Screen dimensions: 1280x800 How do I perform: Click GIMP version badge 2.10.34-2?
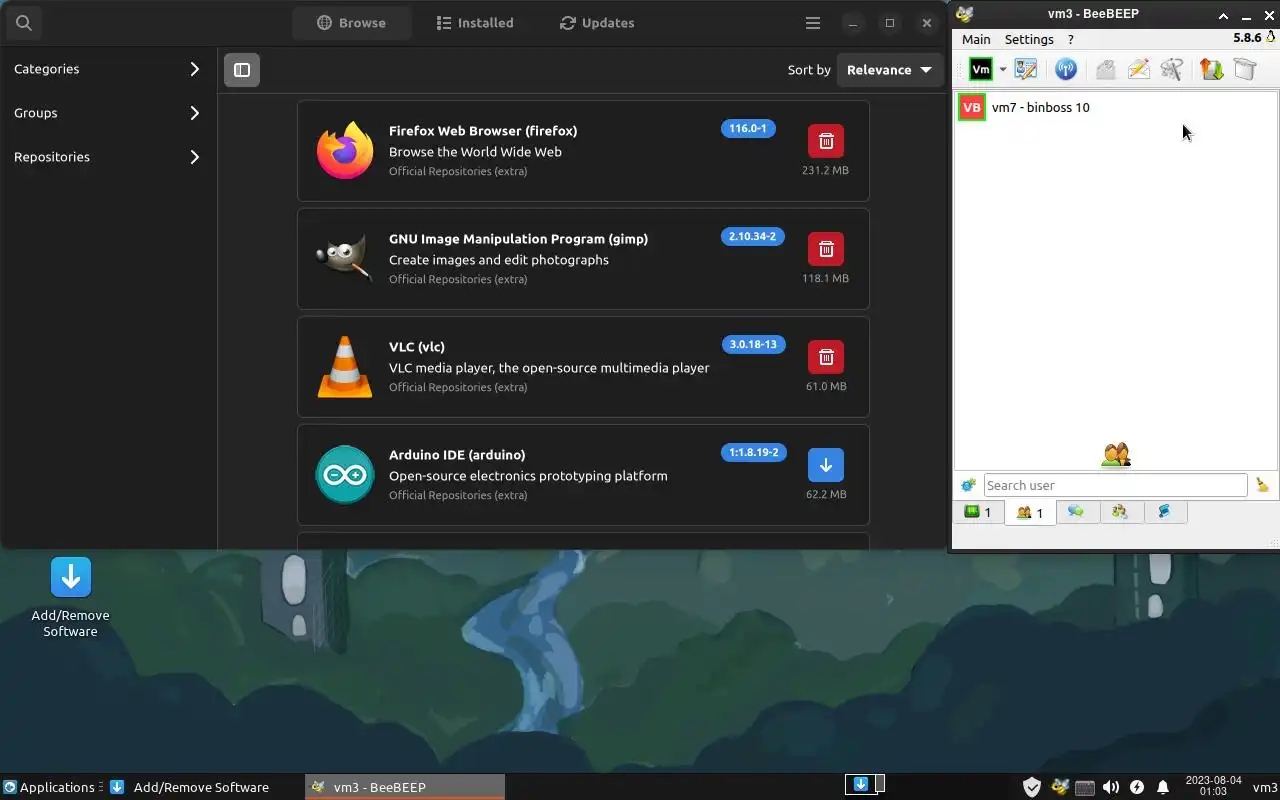(752, 236)
